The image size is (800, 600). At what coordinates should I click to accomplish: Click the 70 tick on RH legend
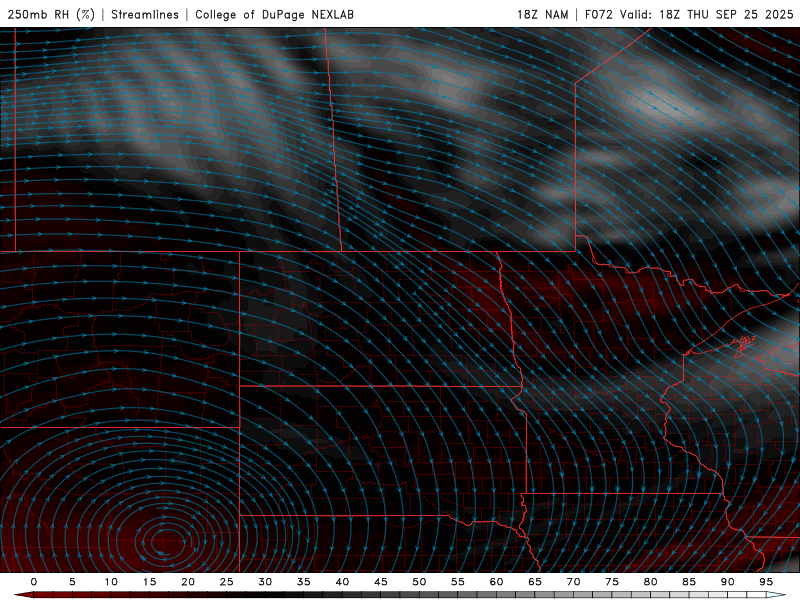[573, 582]
